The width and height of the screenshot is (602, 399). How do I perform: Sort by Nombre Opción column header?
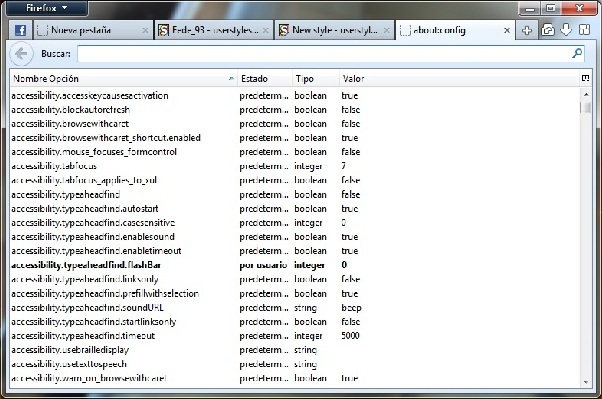(x=123, y=78)
